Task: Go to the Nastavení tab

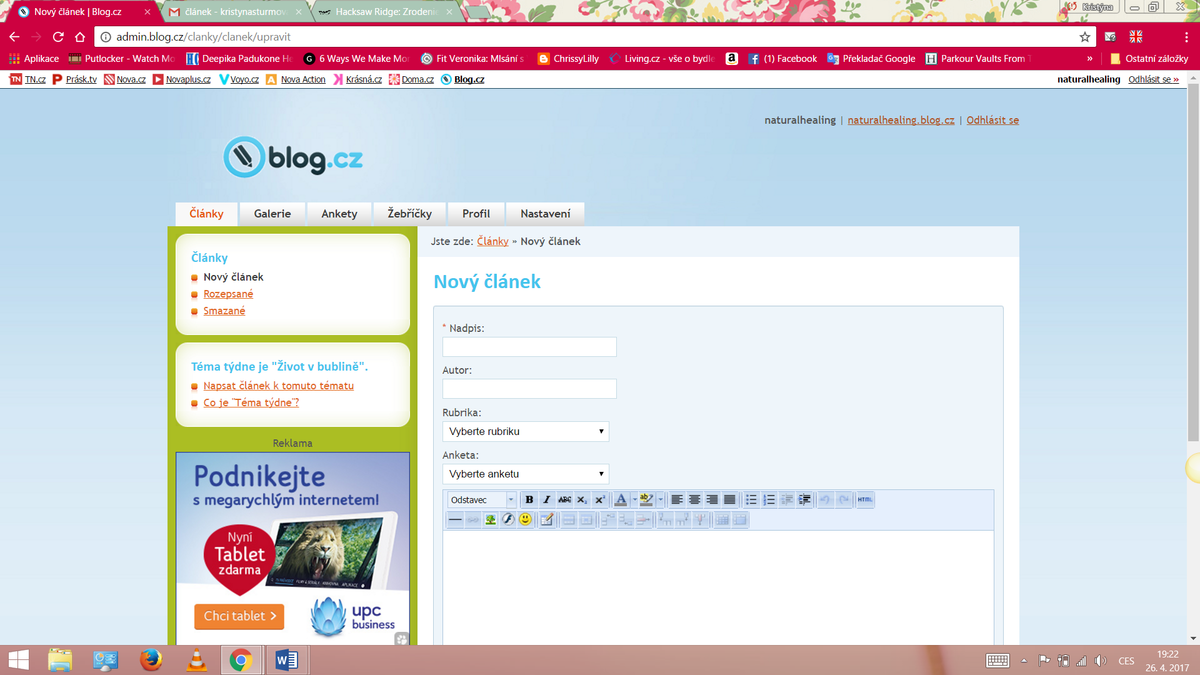Action: tap(545, 214)
